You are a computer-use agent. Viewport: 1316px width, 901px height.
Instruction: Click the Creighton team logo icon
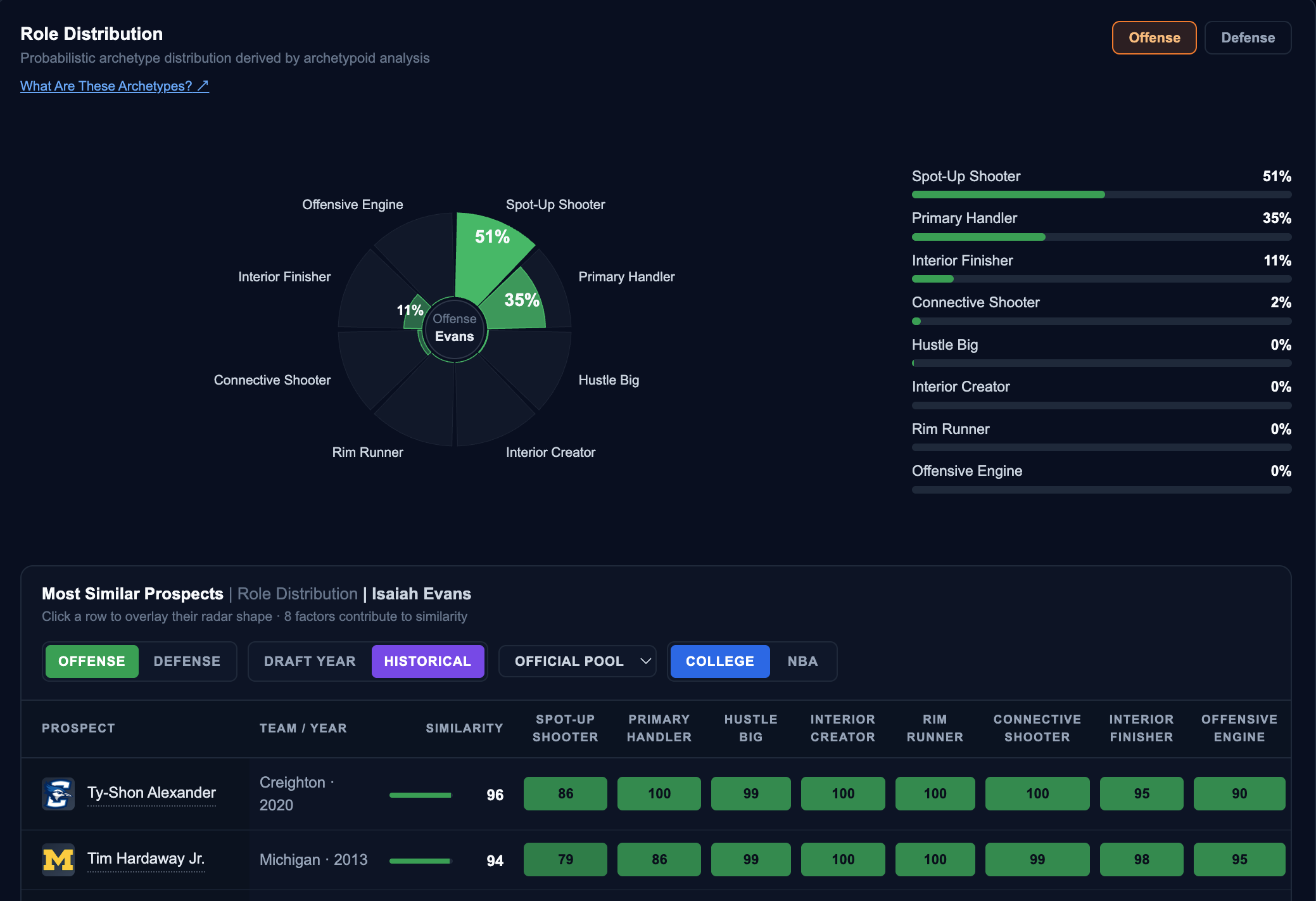[x=58, y=794]
